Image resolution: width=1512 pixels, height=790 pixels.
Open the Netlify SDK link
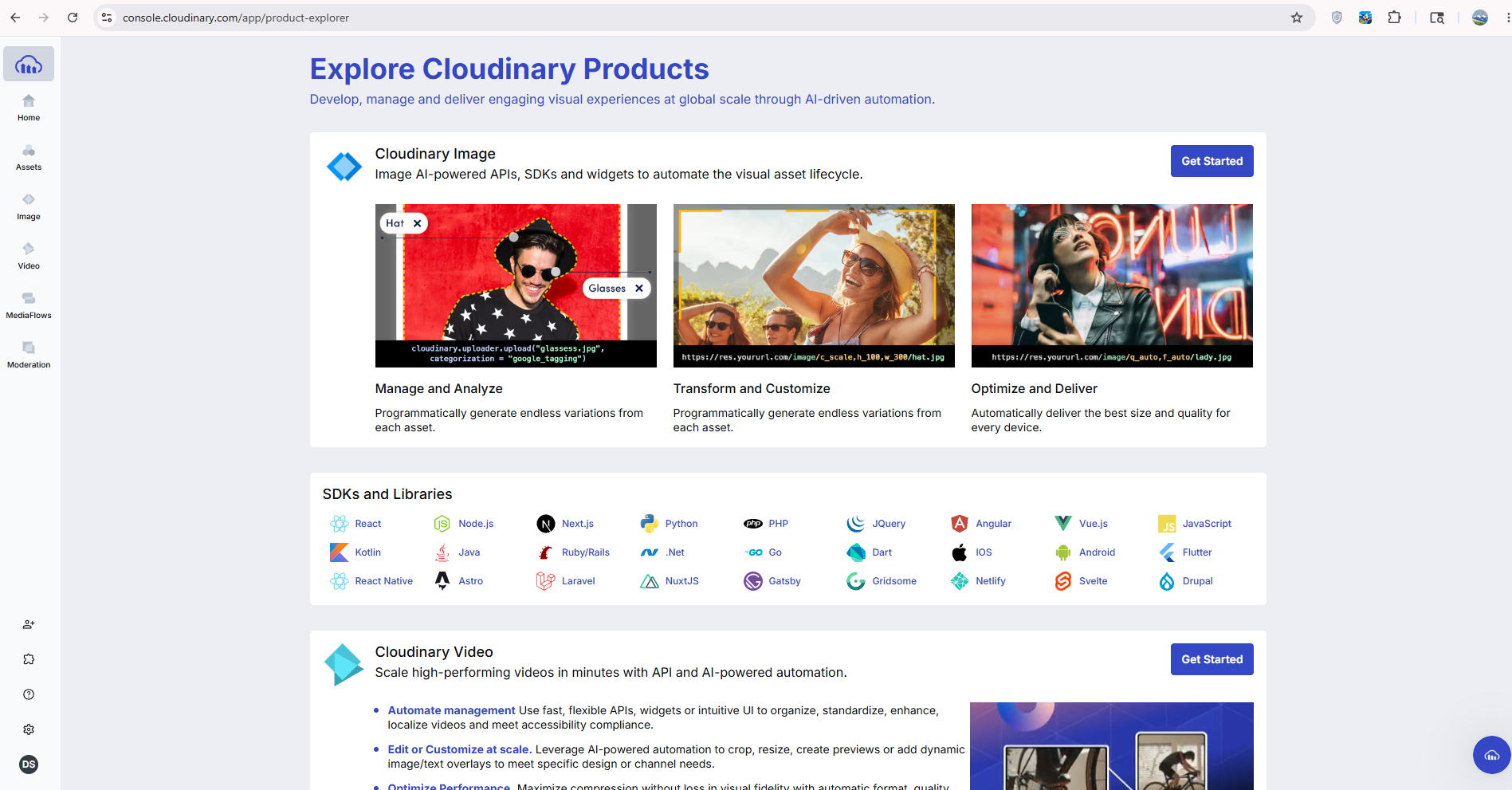click(991, 581)
